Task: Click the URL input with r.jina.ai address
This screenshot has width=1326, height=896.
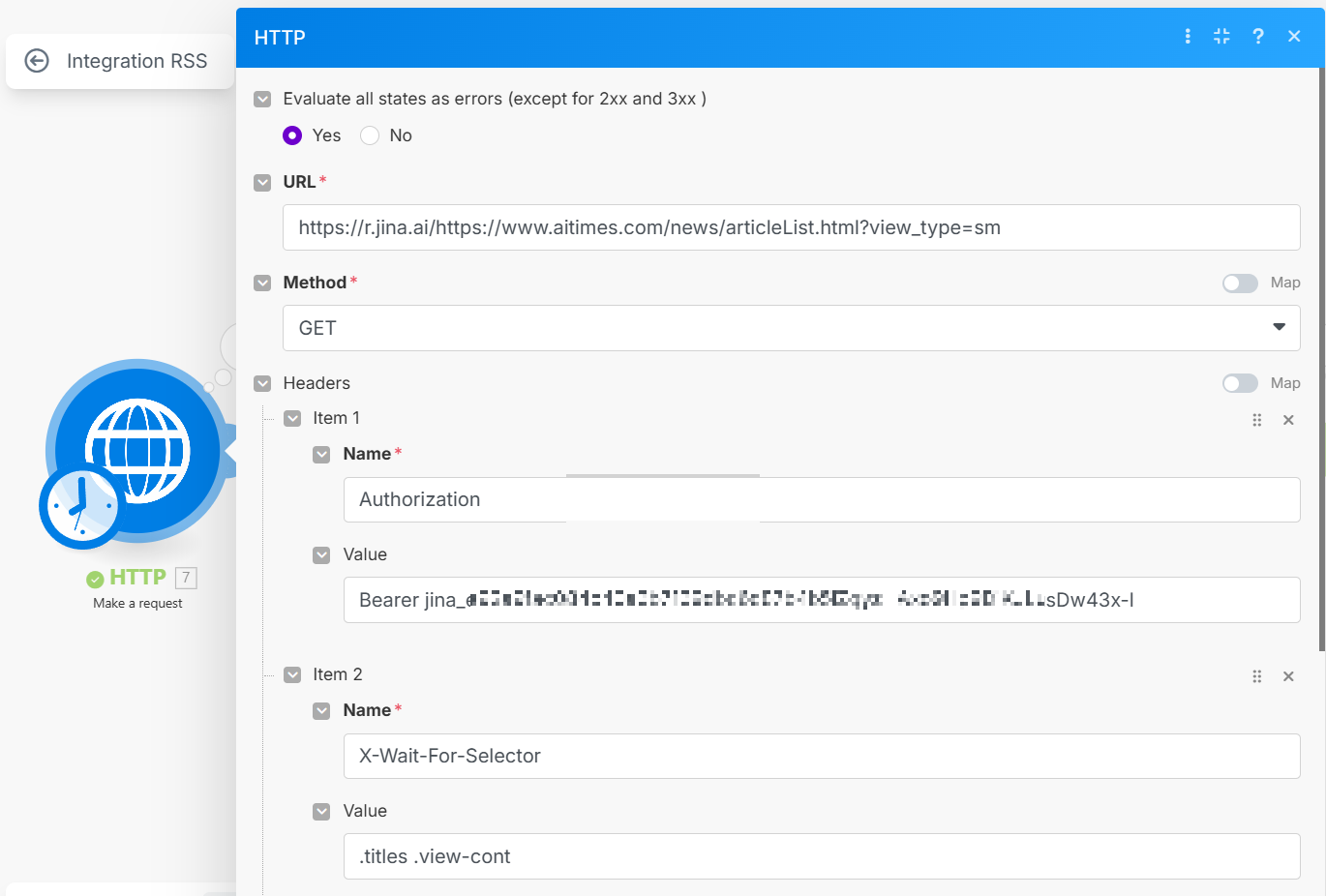Action: pyautogui.click(x=792, y=227)
